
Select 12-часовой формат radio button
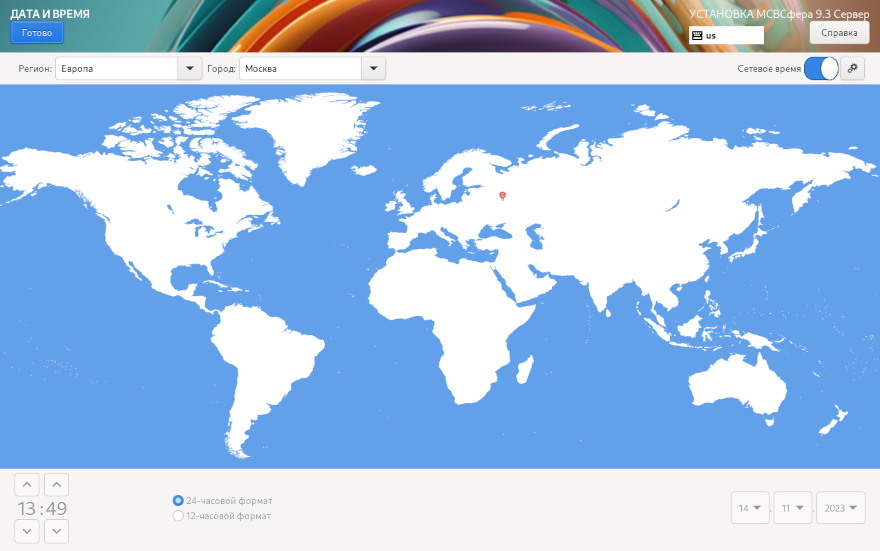coord(178,516)
